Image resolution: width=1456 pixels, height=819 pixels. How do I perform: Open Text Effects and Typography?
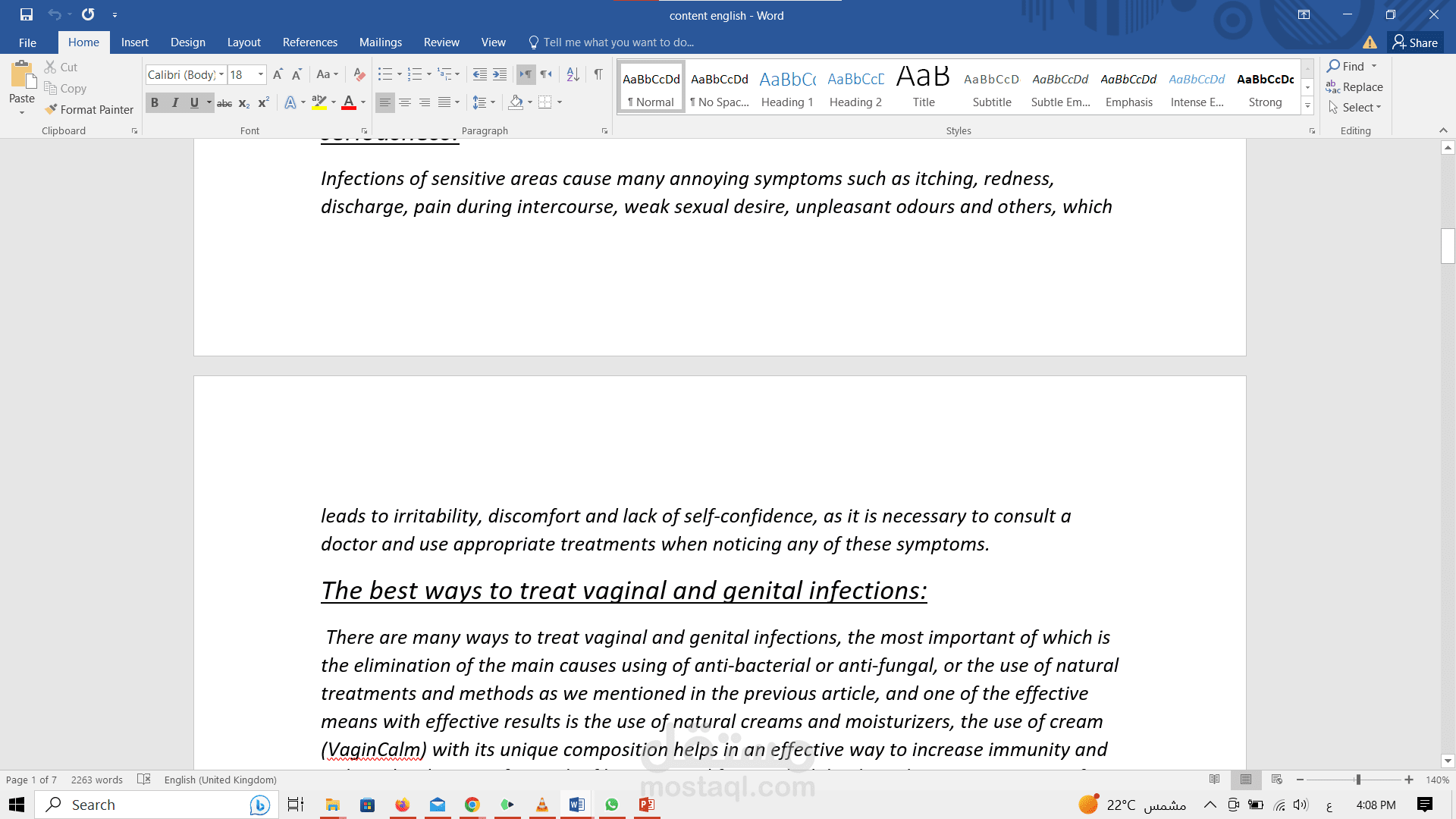tap(290, 102)
